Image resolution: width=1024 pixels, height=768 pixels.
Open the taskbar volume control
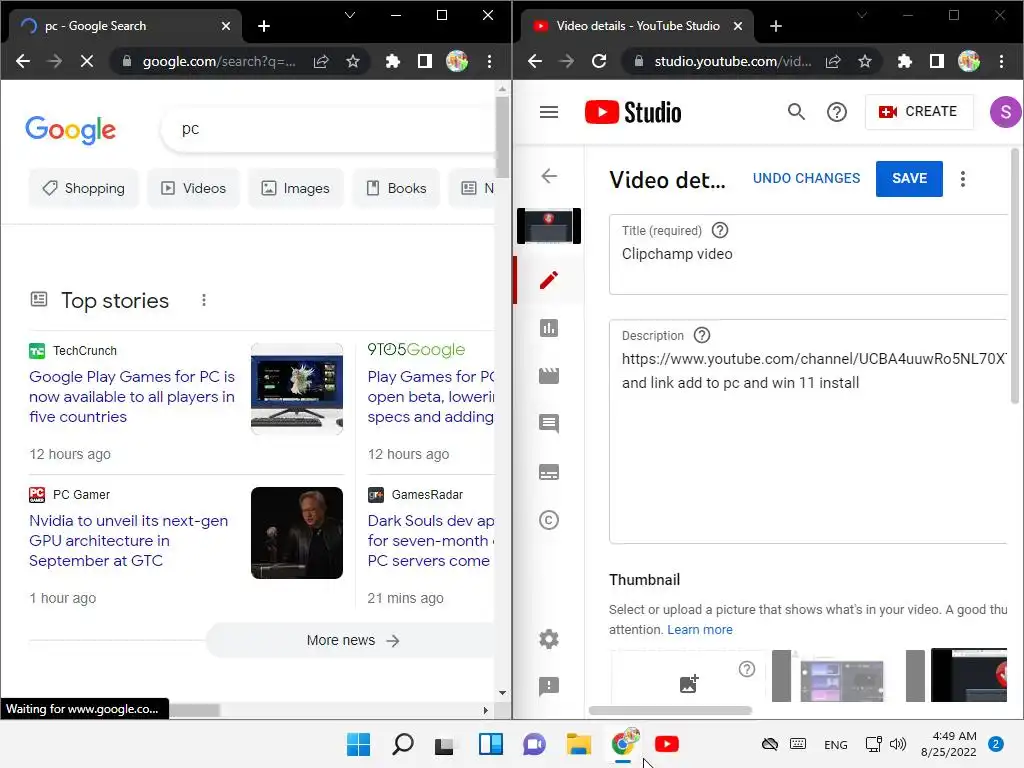pyautogui.click(x=898, y=744)
